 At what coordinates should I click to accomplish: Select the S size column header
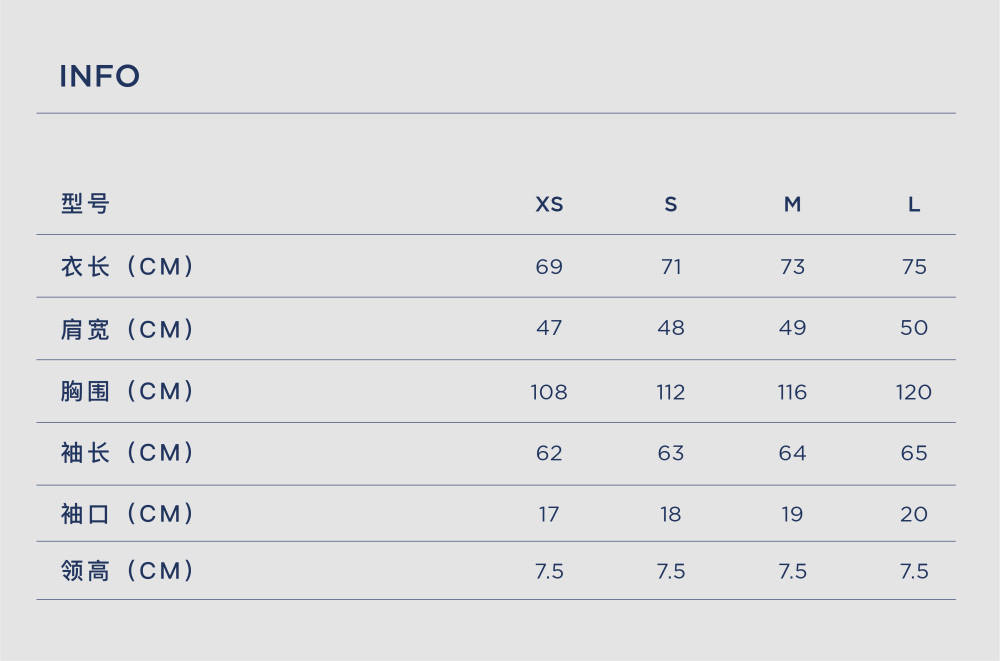pyautogui.click(x=671, y=204)
